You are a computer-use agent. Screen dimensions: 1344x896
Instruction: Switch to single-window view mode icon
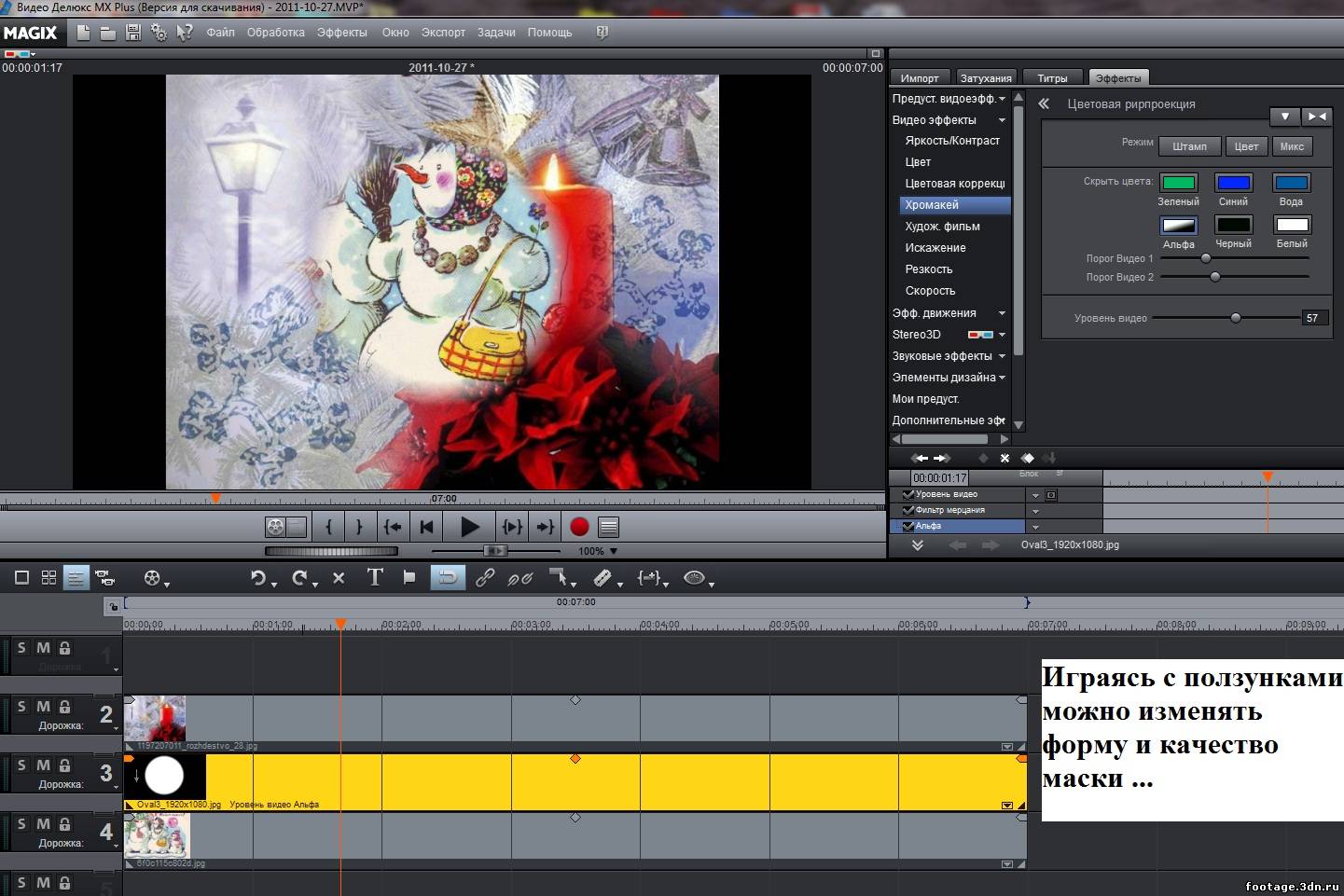(x=21, y=578)
